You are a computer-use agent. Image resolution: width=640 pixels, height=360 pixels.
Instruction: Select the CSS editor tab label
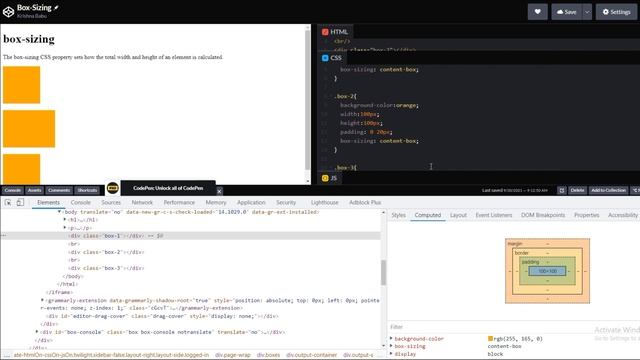pos(336,58)
